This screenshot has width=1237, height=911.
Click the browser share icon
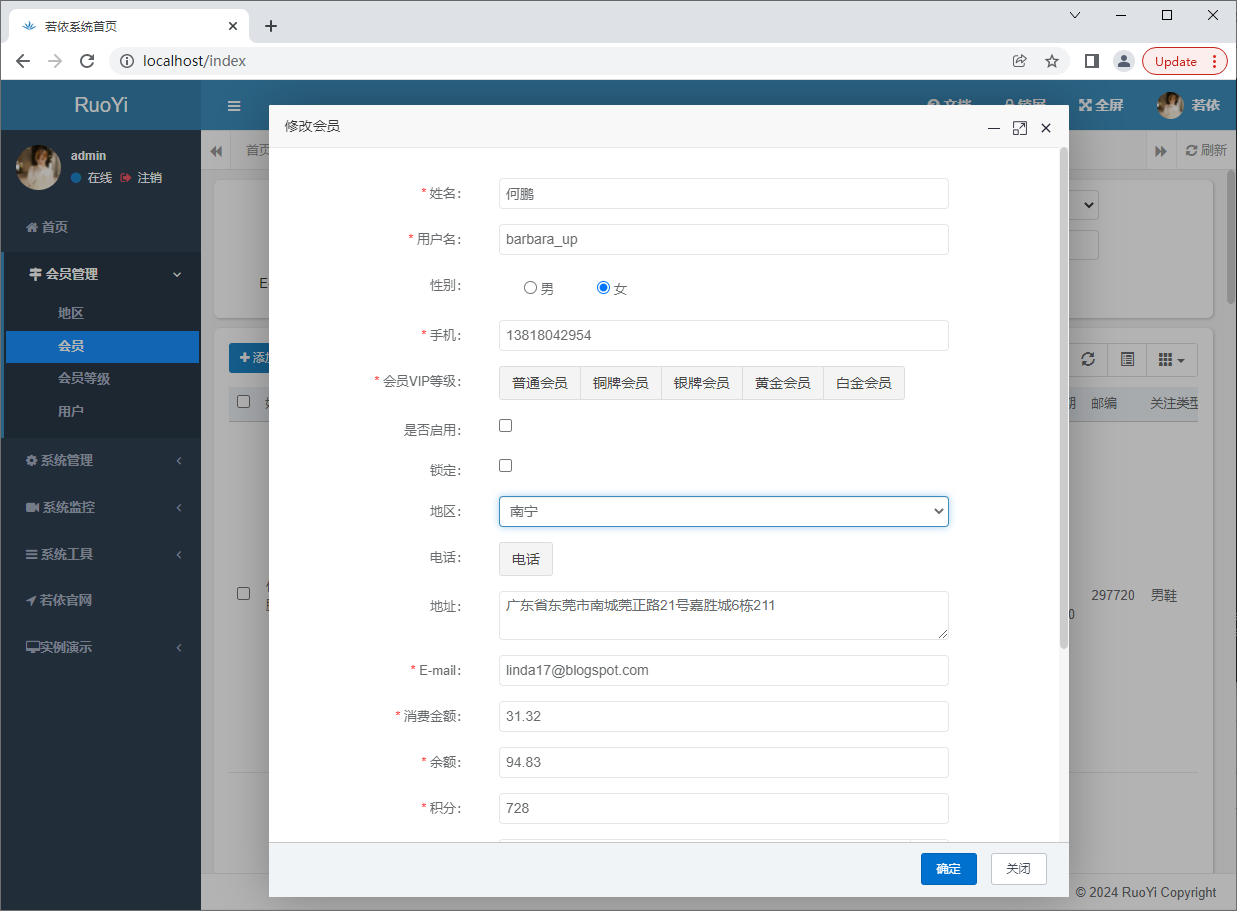1019,61
